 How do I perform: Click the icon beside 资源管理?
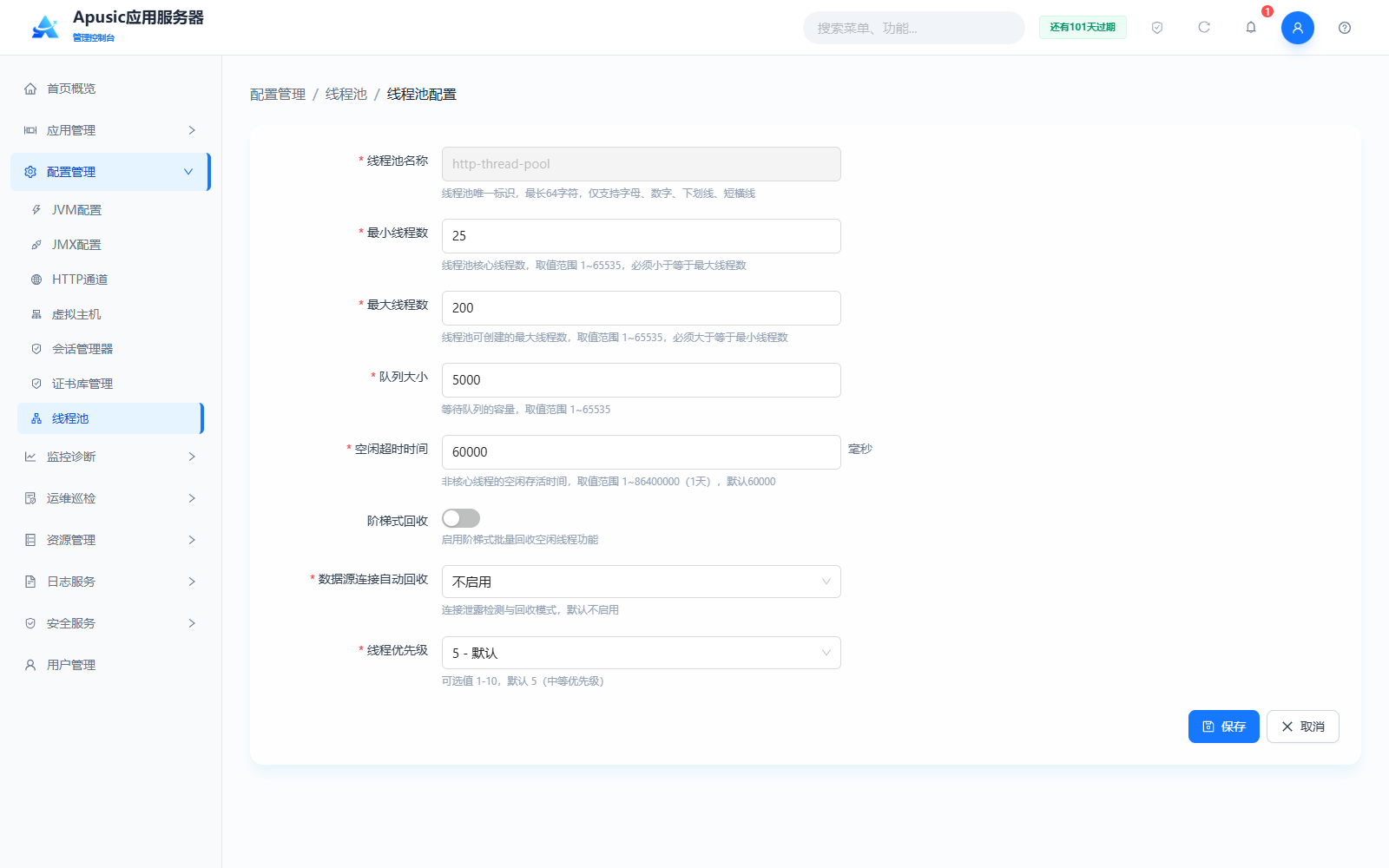point(30,540)
